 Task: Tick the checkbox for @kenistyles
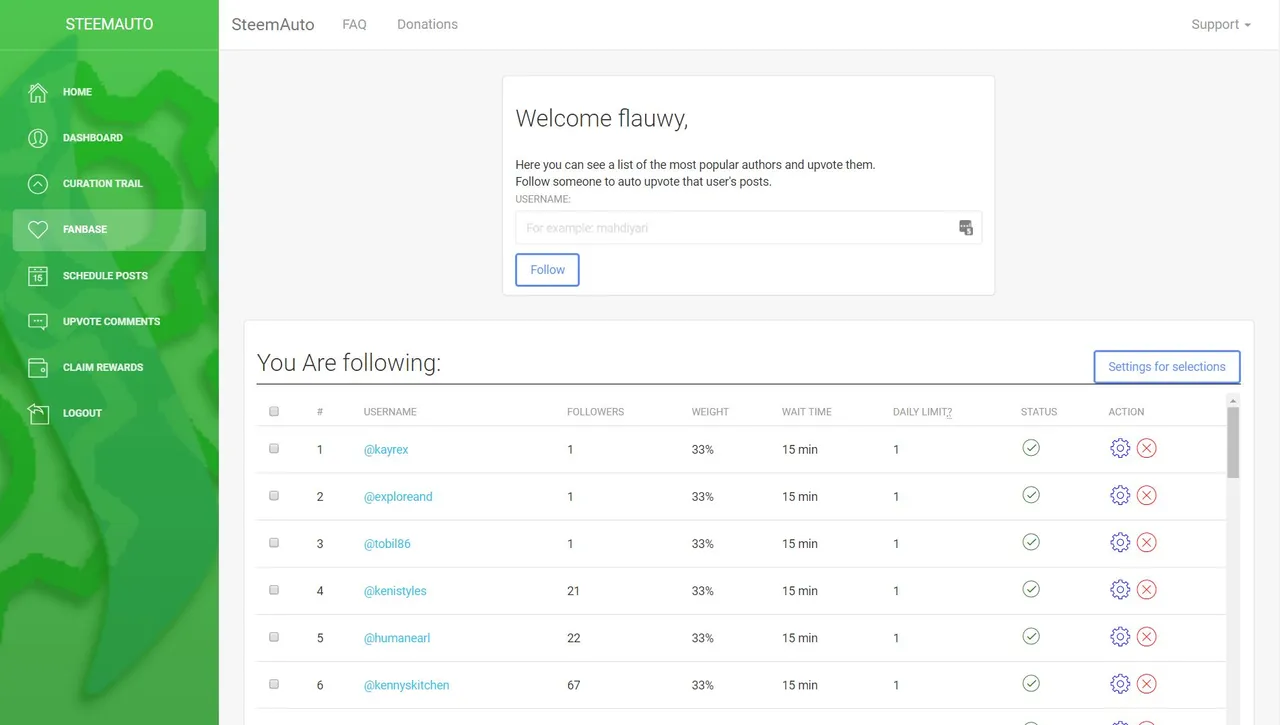(x=274, y=590)
